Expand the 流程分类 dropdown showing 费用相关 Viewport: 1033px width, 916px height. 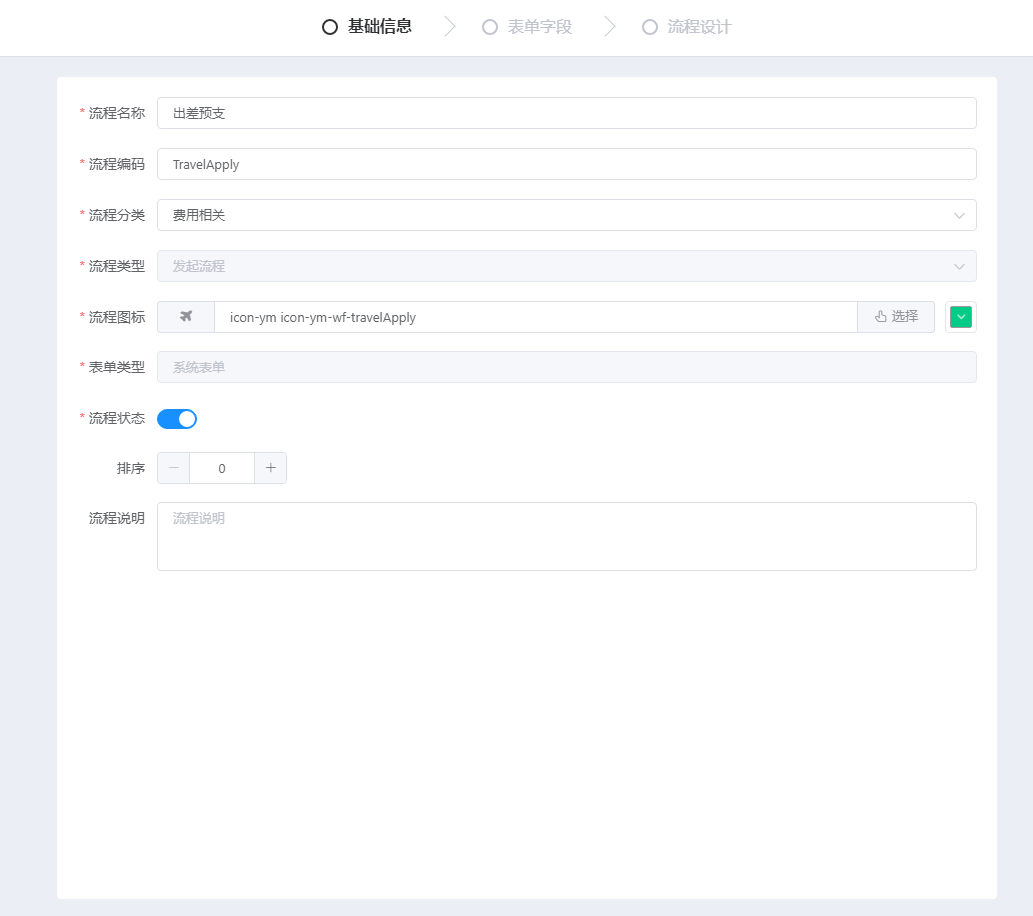coord(567,215)
